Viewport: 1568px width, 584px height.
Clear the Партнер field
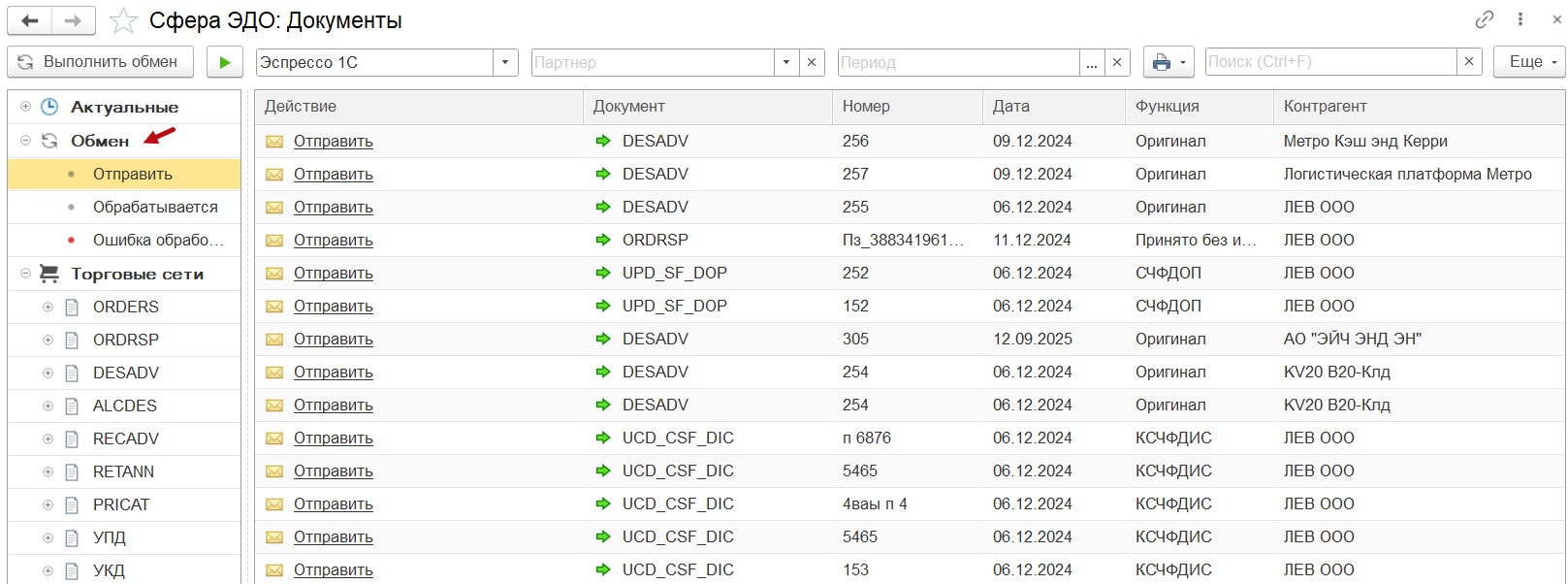(812, 62)
